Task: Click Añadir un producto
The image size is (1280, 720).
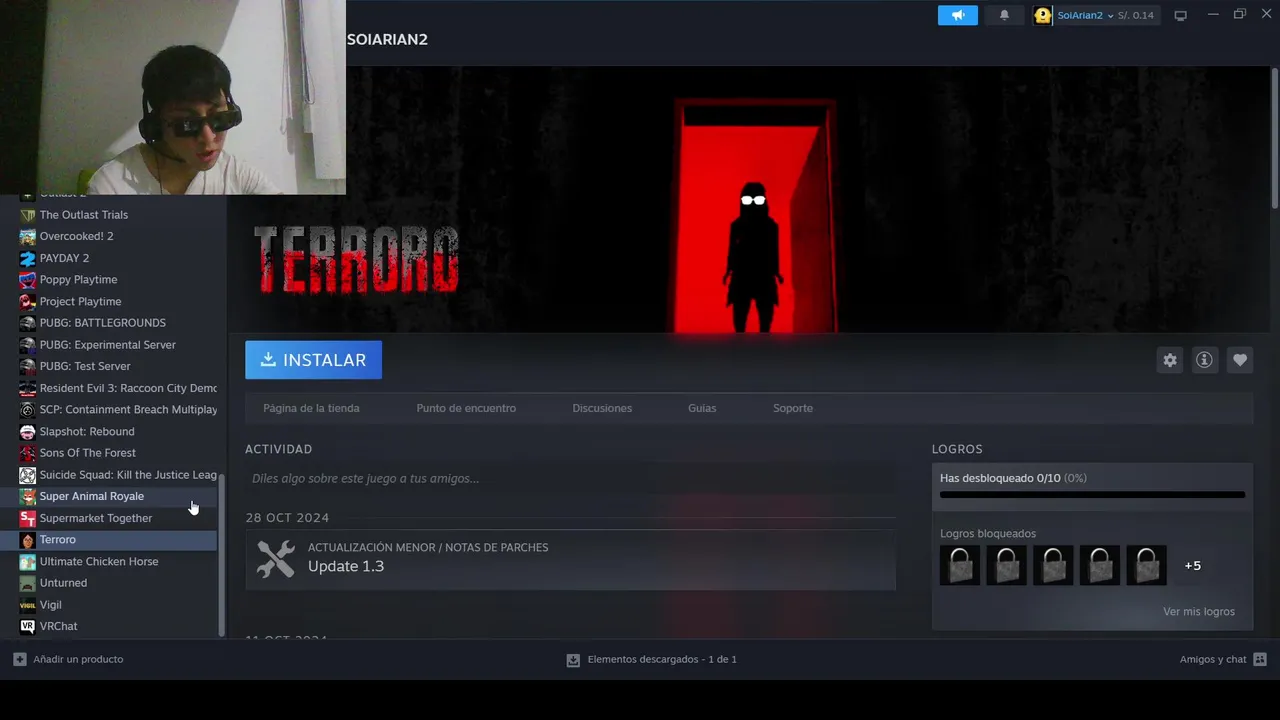Action: coord(68,659)
